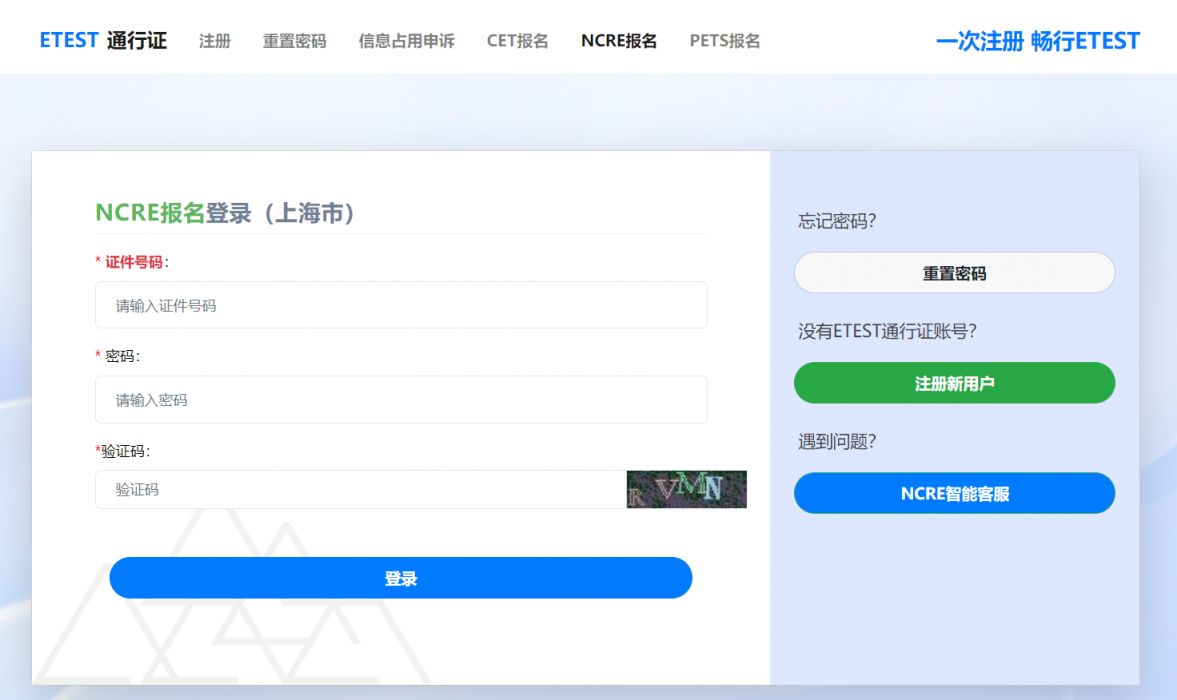Open the NCRE智能客服 support button
Image resolution: width=1177 pixels, height=700 pixels.
[x=954, y=493]
